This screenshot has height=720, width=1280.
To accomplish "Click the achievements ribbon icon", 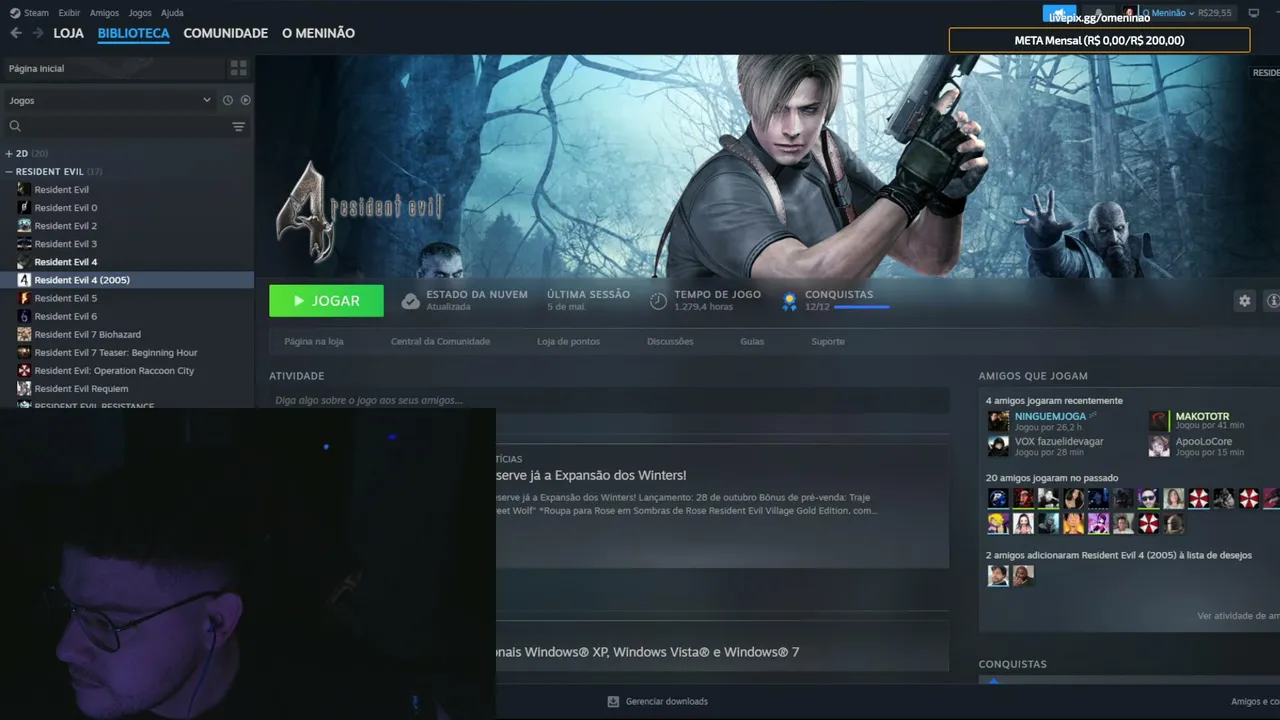I will point(789,301).
